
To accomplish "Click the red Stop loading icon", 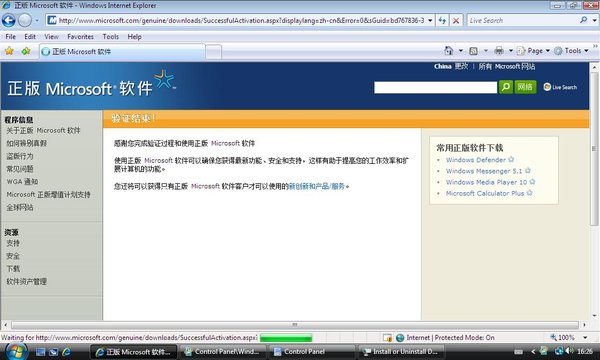I will tap(456, 20).
